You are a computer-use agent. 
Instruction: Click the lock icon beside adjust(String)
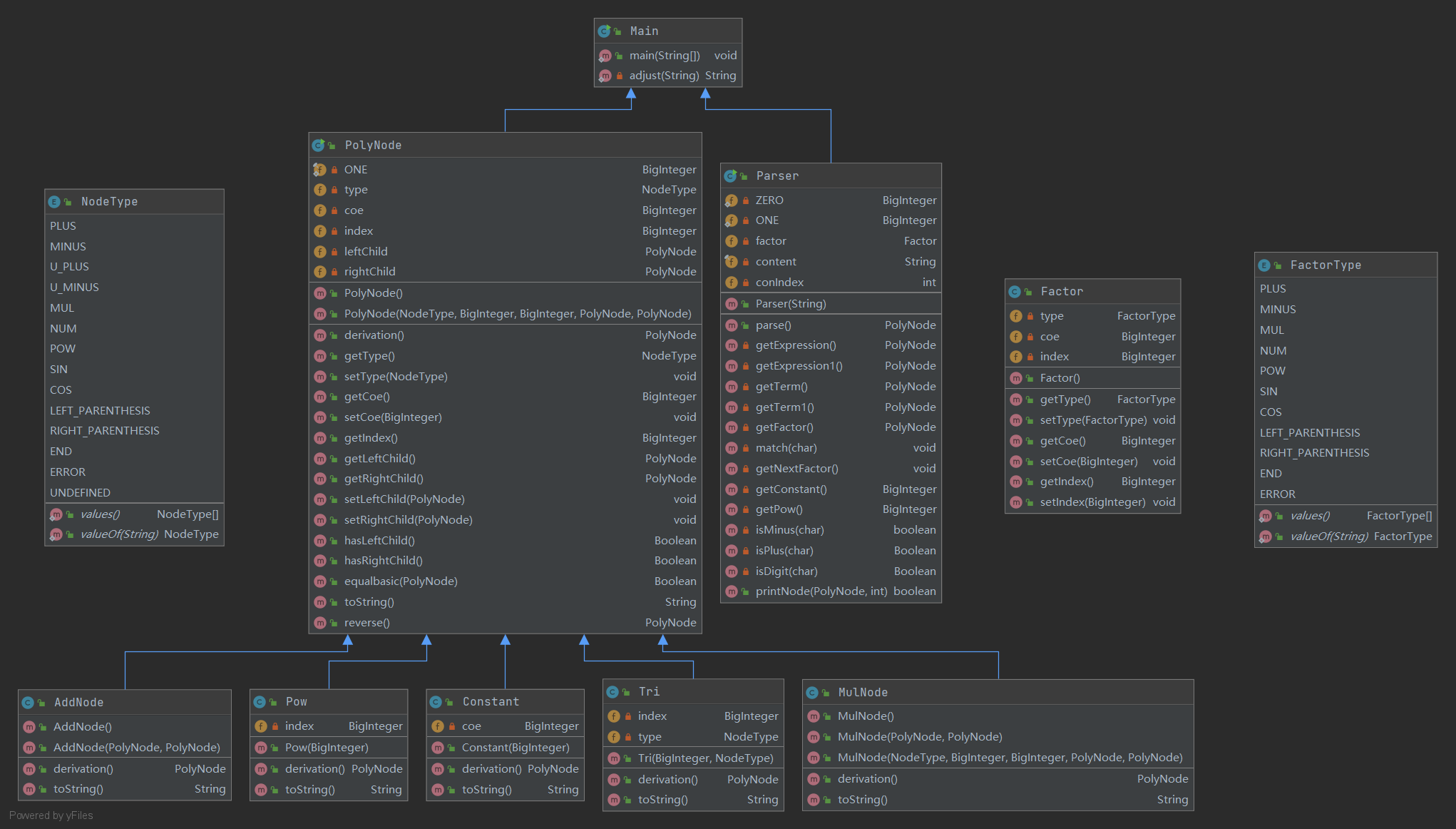620,76
